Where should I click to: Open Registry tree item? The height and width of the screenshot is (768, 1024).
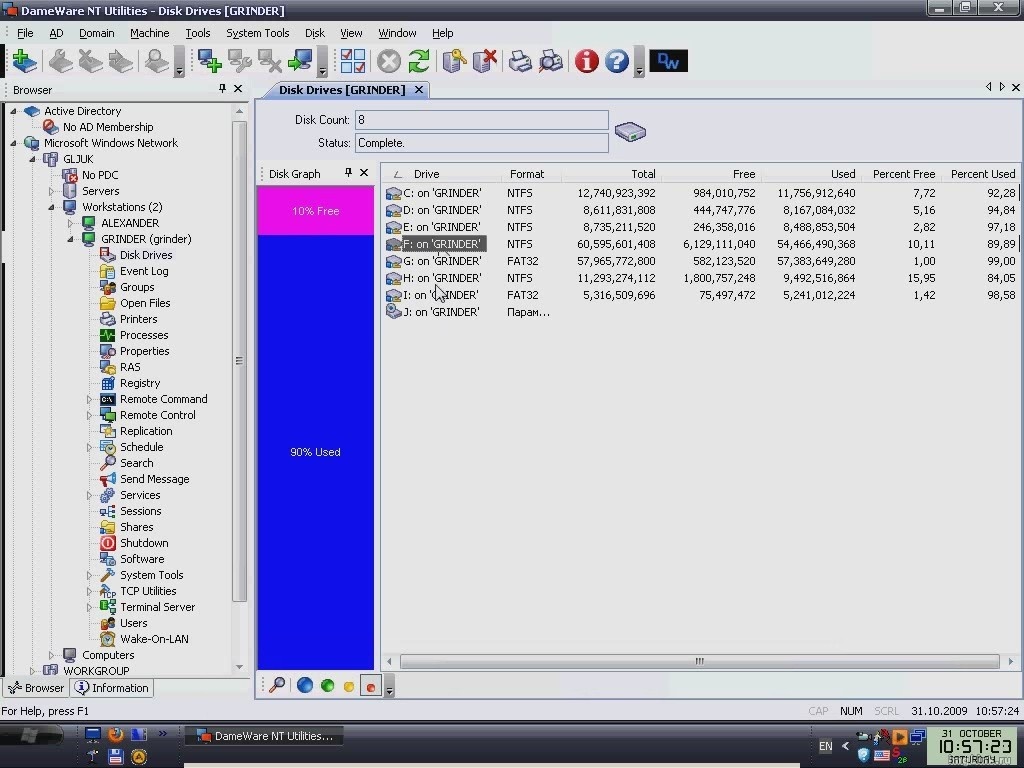coord(140,383)
